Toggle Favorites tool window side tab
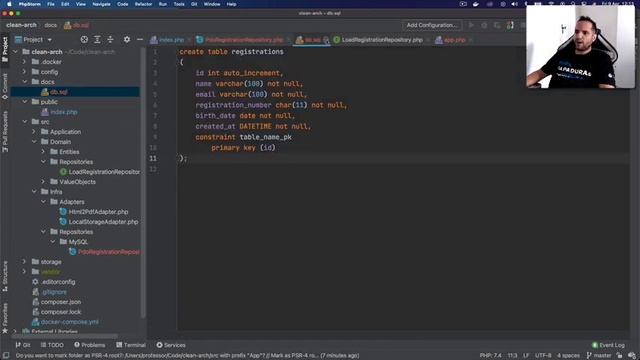 point(5,318)
